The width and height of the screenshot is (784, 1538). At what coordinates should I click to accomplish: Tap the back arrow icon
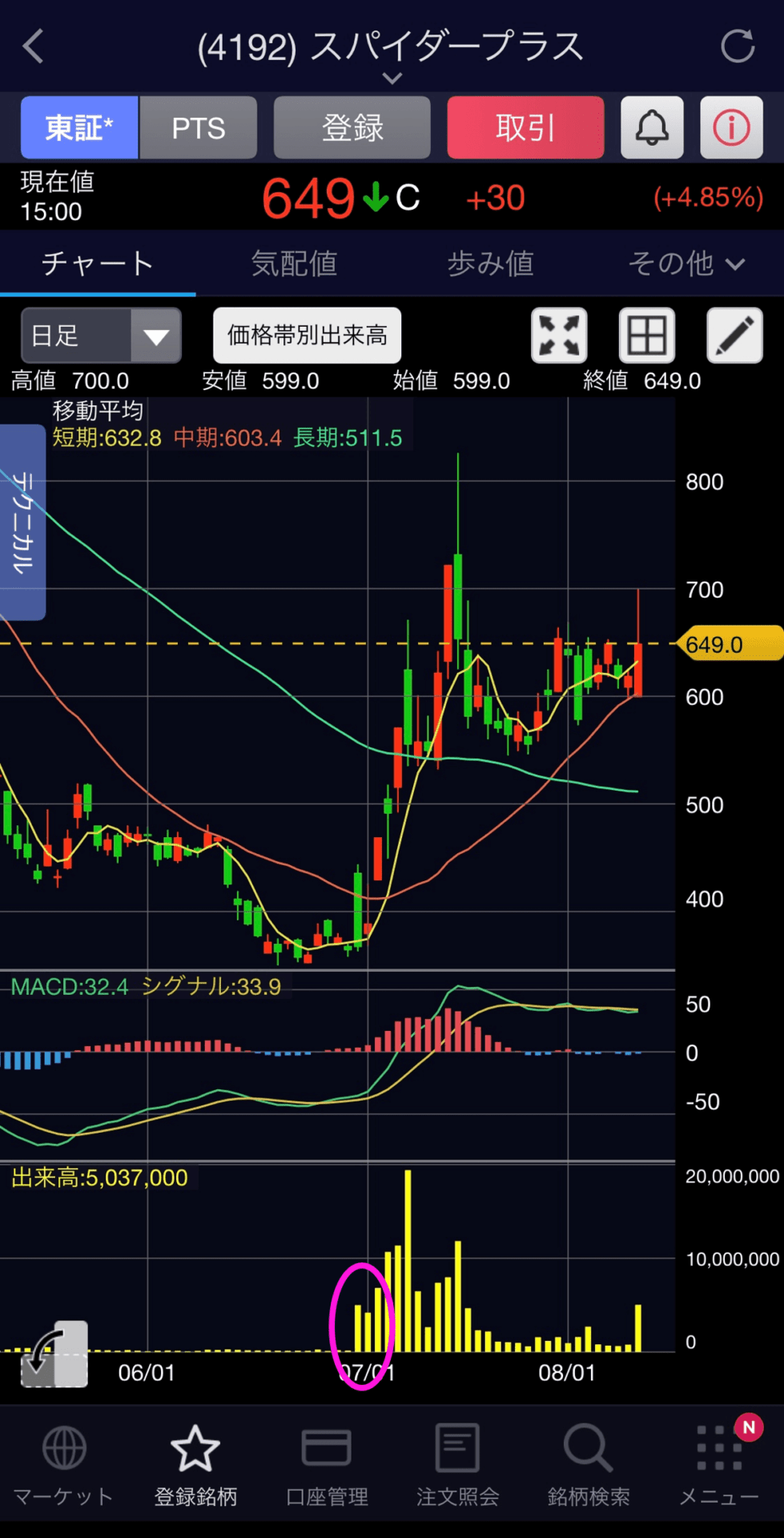click(x=34, y=46)
